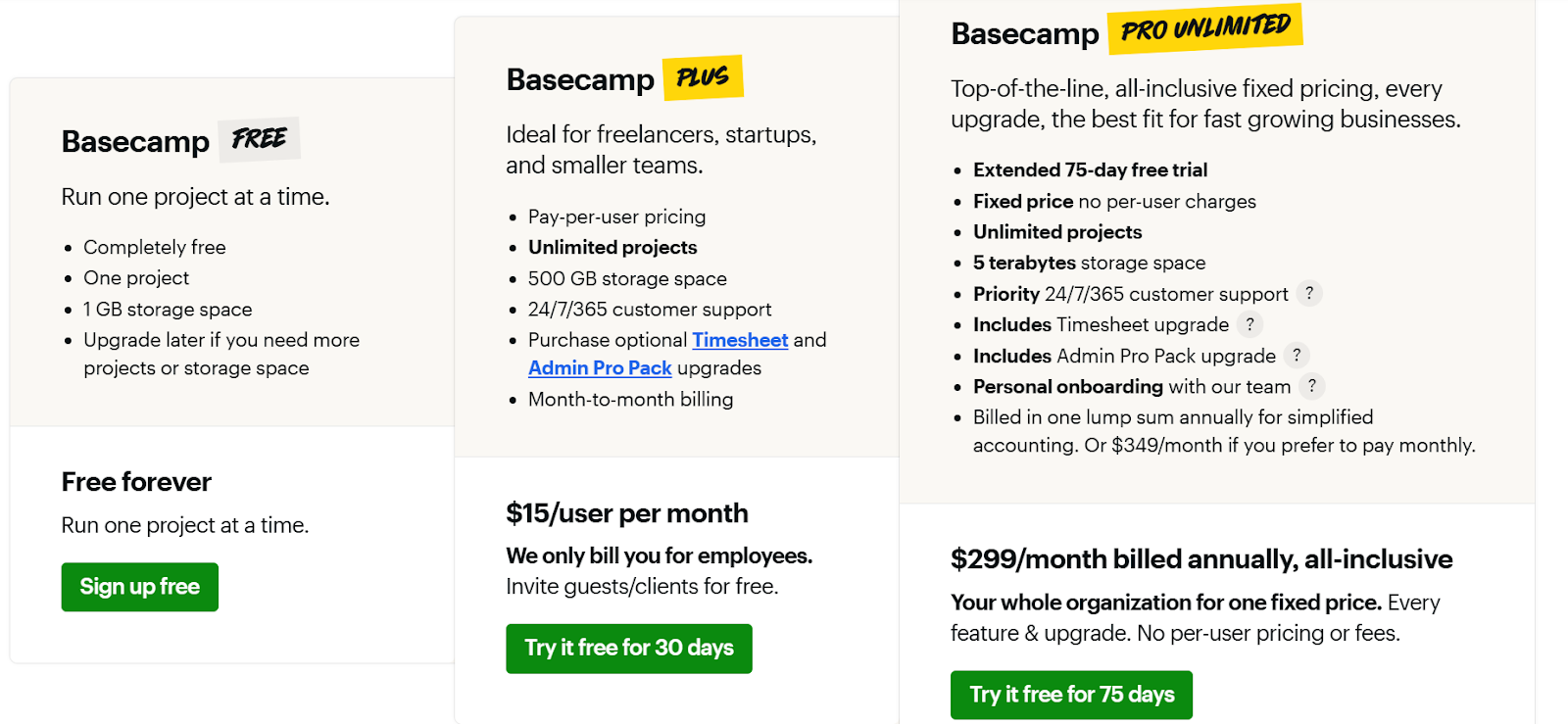Click the Basecamp title in the Plus plan
Screen dimensions: 1568x724
[580, 79]
